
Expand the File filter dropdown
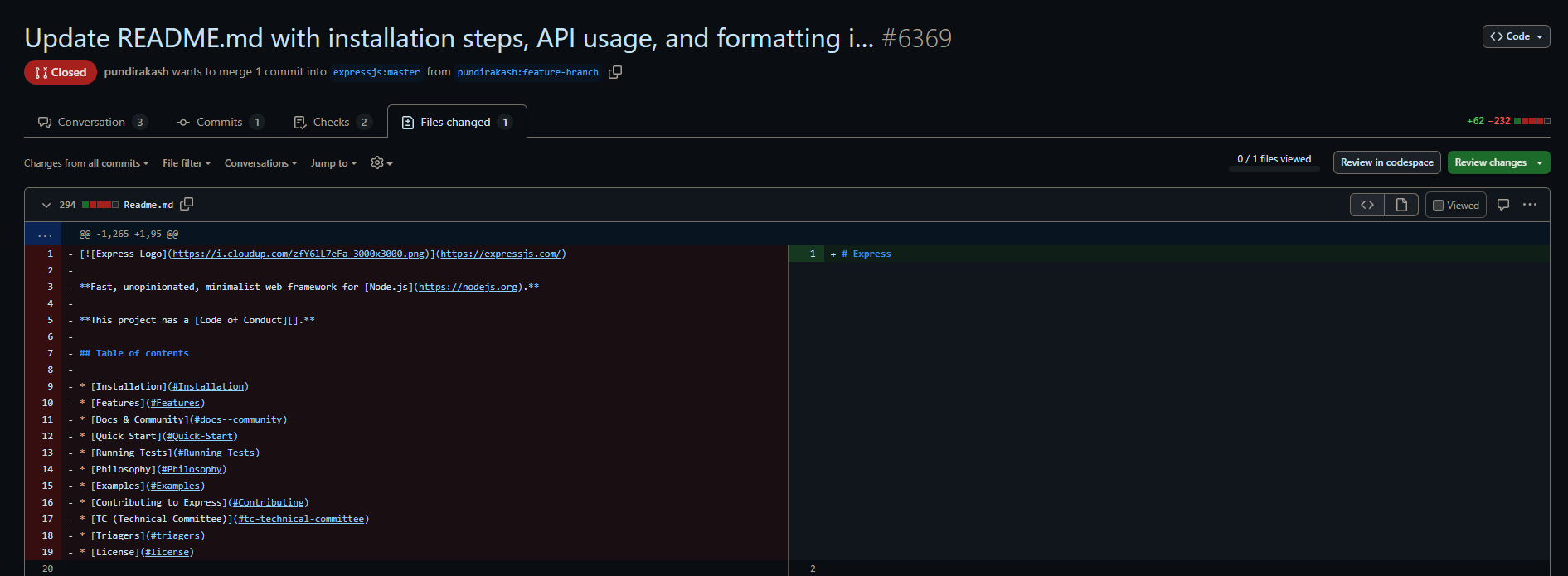pyautogui.click(x=187, y=163)
